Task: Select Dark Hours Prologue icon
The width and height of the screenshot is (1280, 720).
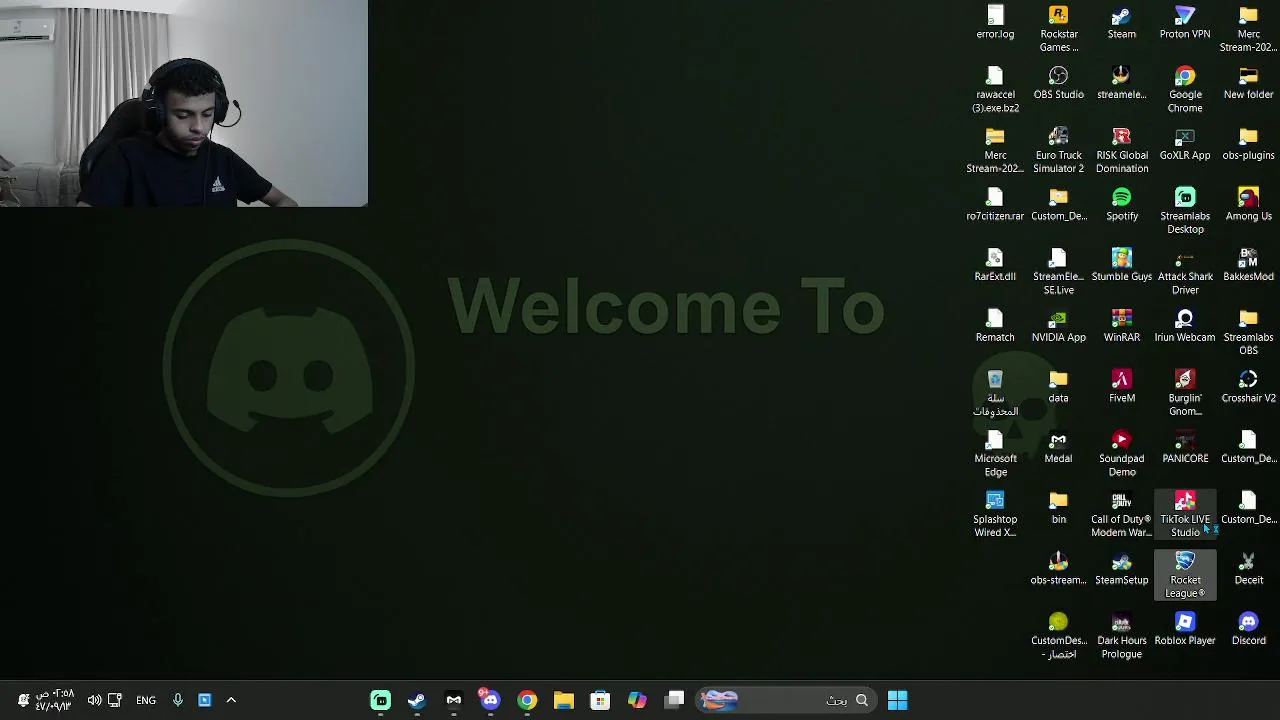Action: (x=1122, y=636)
